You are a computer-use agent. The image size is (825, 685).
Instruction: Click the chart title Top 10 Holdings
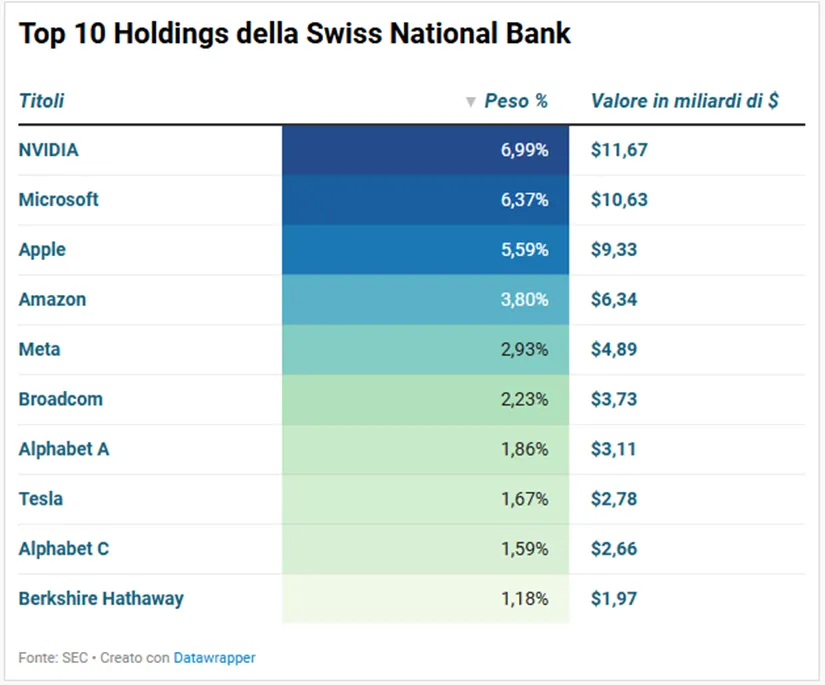295,34
